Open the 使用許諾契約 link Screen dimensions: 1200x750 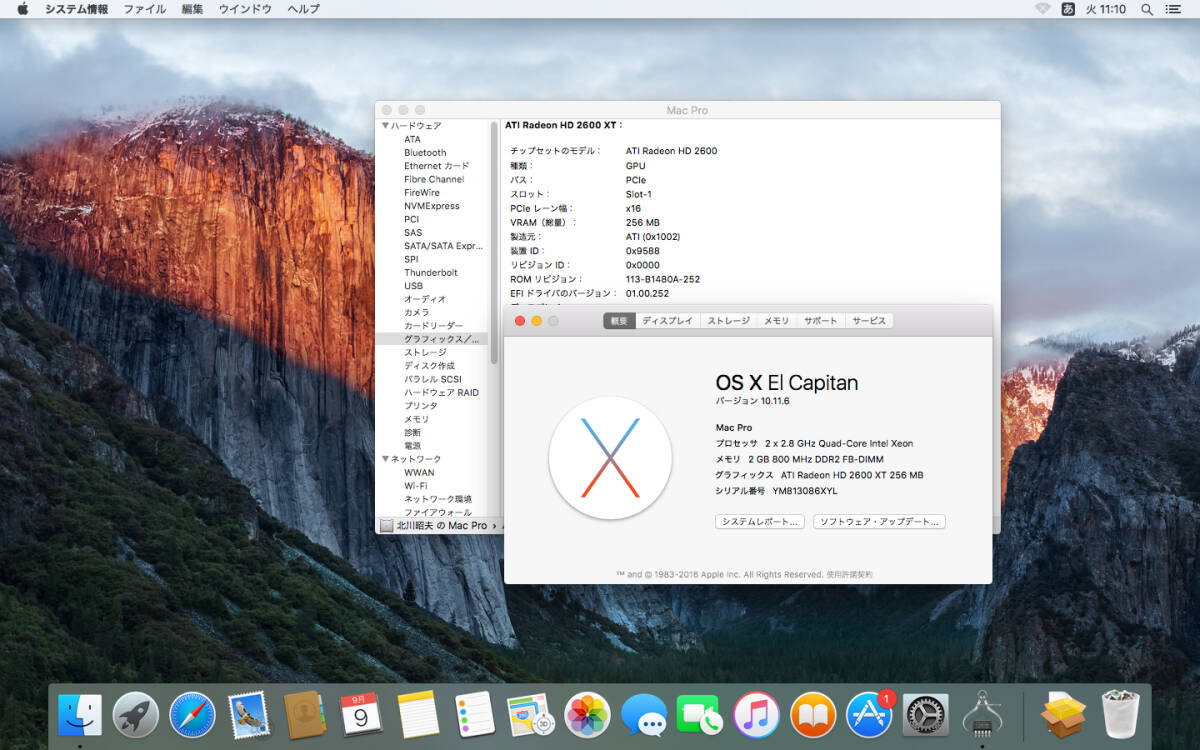(x=849, y=575)
